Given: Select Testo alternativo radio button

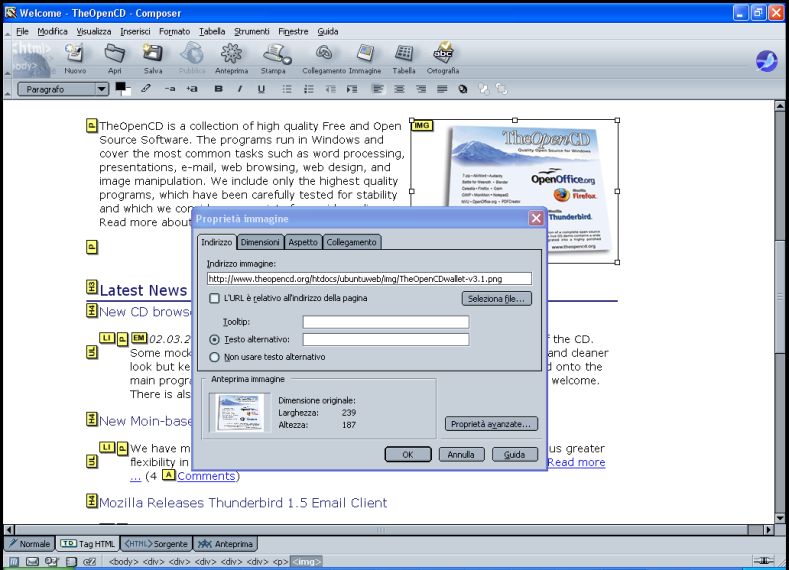Looking at the screenshot, I should pos(214,340).
